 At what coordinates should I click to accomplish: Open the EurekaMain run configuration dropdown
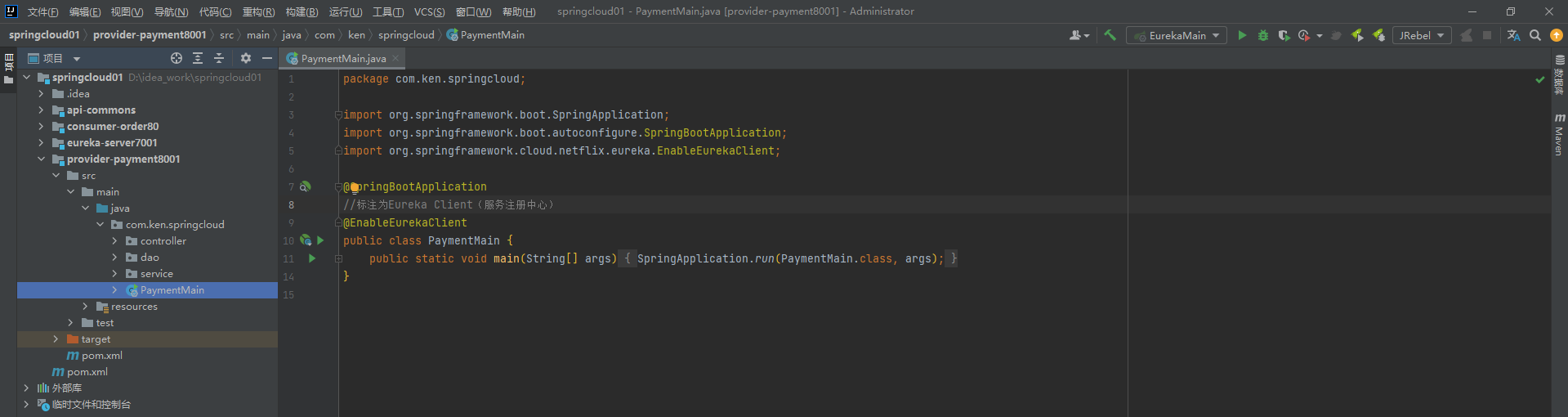coord(1176,35)
